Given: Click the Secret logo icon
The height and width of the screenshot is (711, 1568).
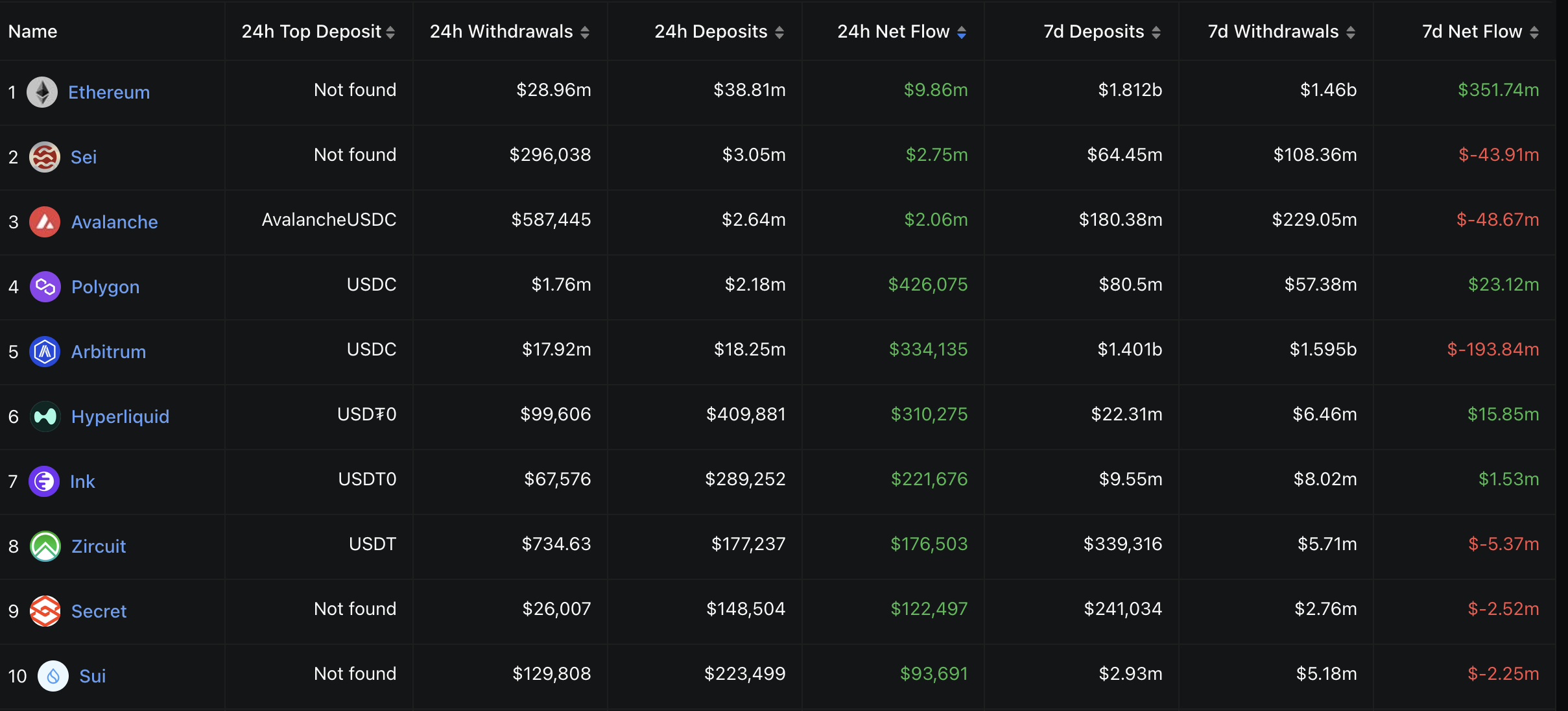Looking at the screenshot, I should pos(45,611).
